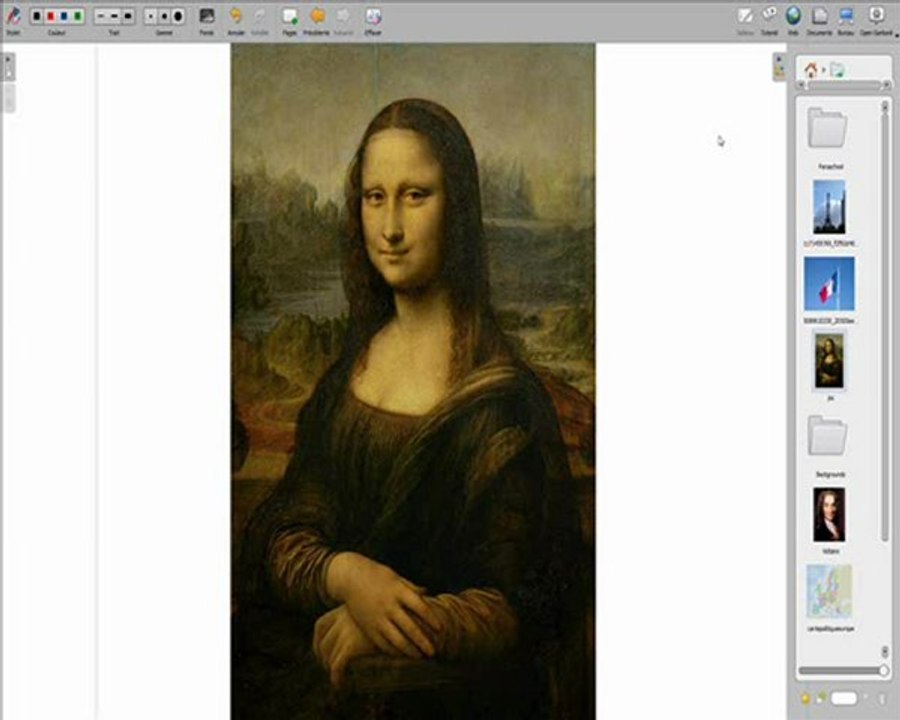900x720 pixels.
Task: Select the Europe map thumbnail
Action: (829, 591)
